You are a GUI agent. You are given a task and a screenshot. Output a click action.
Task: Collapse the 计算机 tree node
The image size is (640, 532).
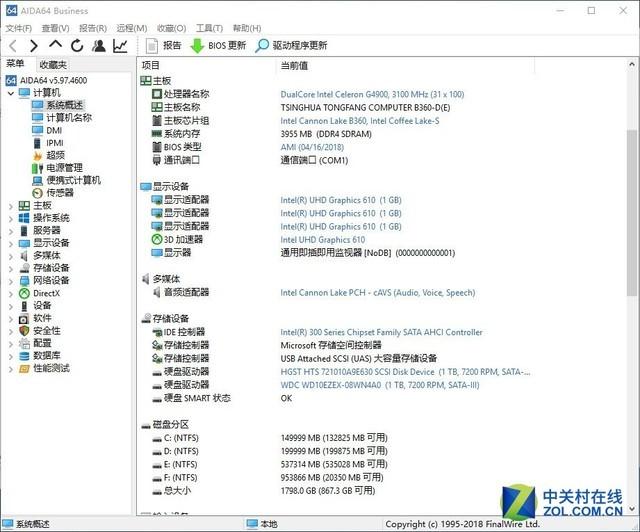pos(11,93)
